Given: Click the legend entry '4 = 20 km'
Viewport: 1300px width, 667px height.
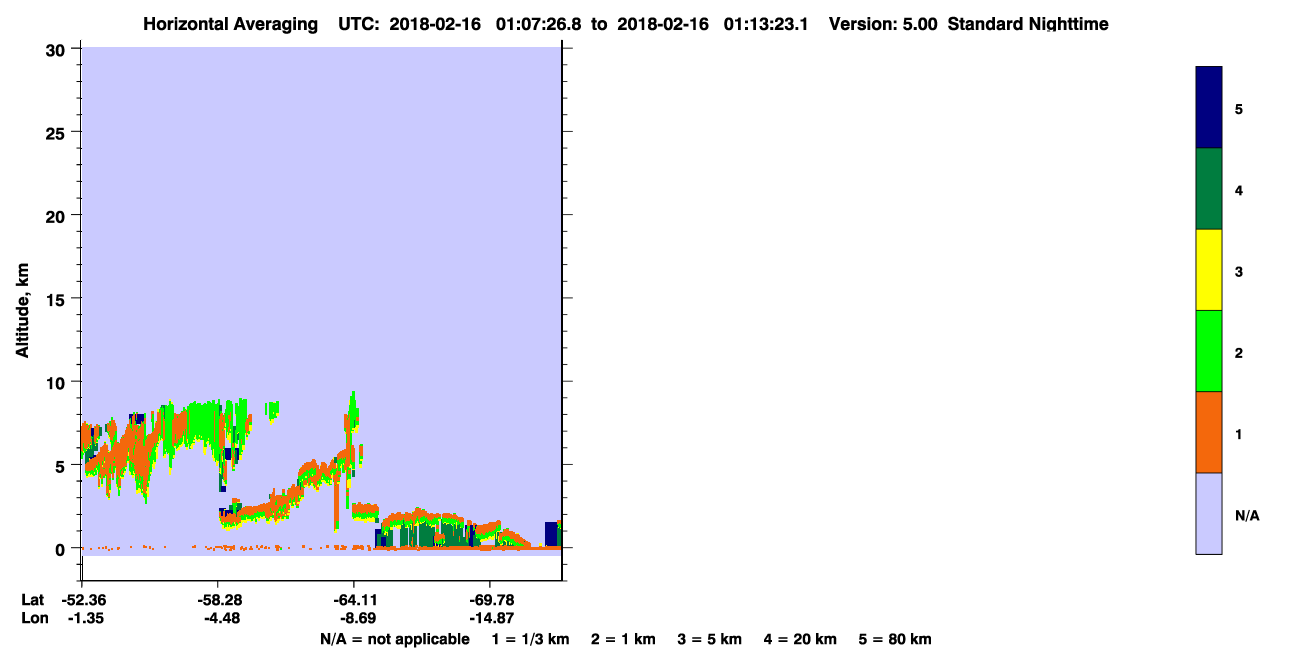Looking at the screenshot, I should [801, 639].
